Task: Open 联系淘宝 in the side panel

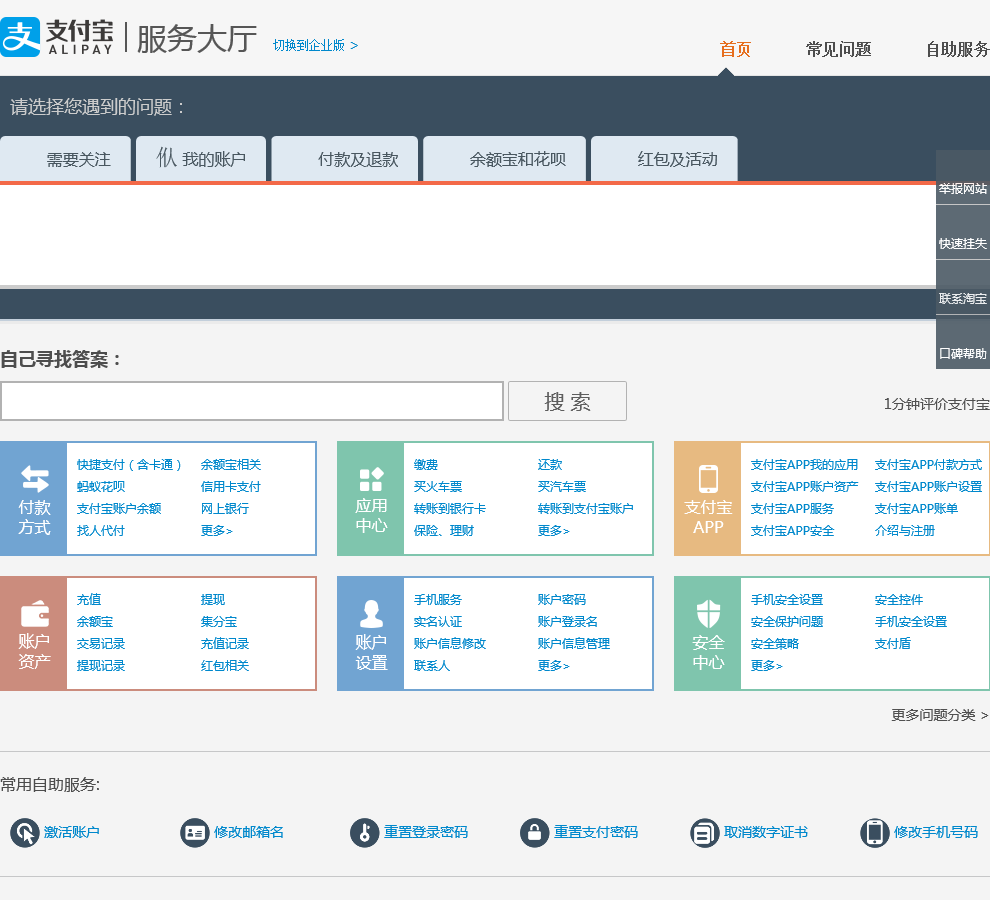Action: point(963,298)
